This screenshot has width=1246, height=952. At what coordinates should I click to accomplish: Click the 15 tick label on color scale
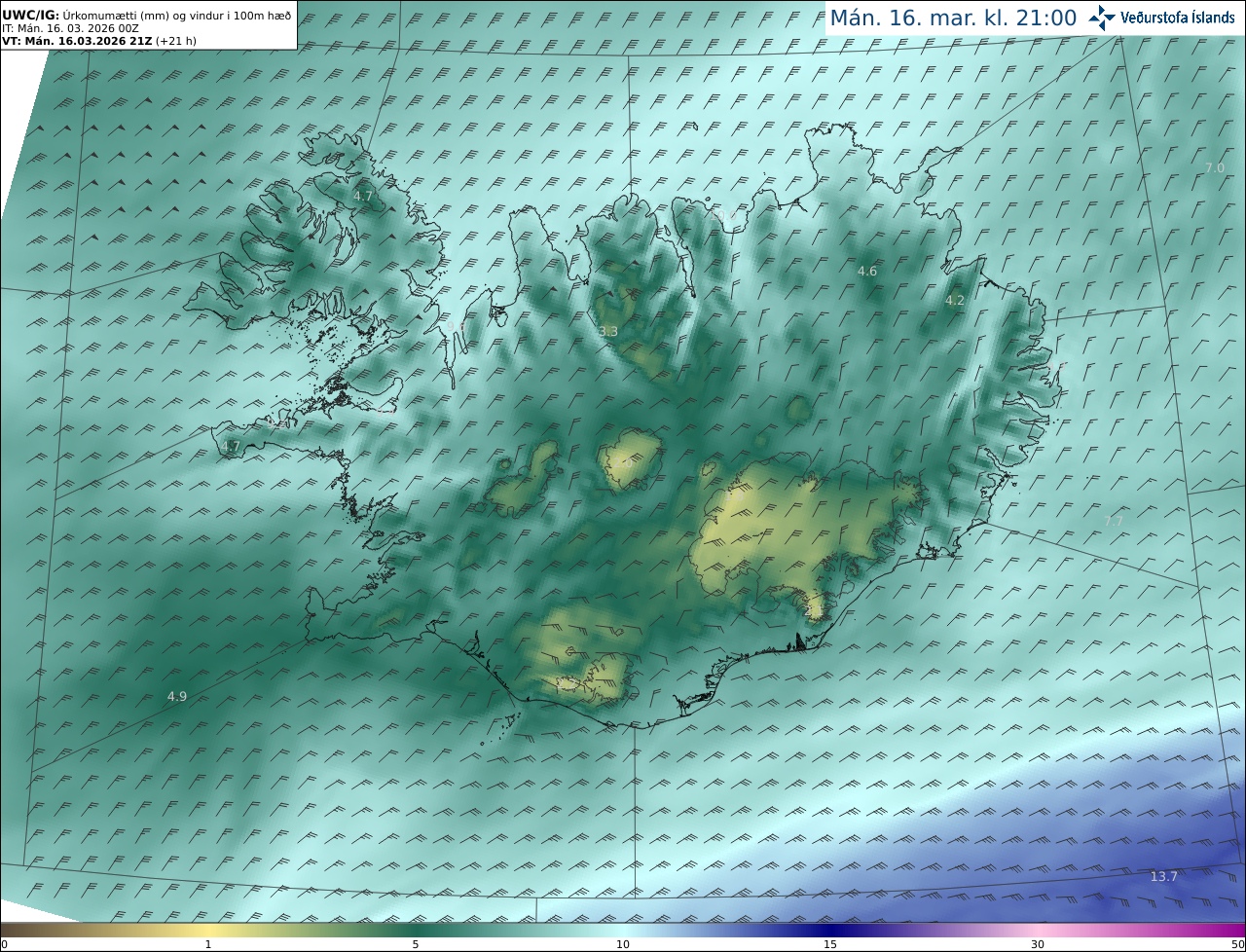point(830,944)
